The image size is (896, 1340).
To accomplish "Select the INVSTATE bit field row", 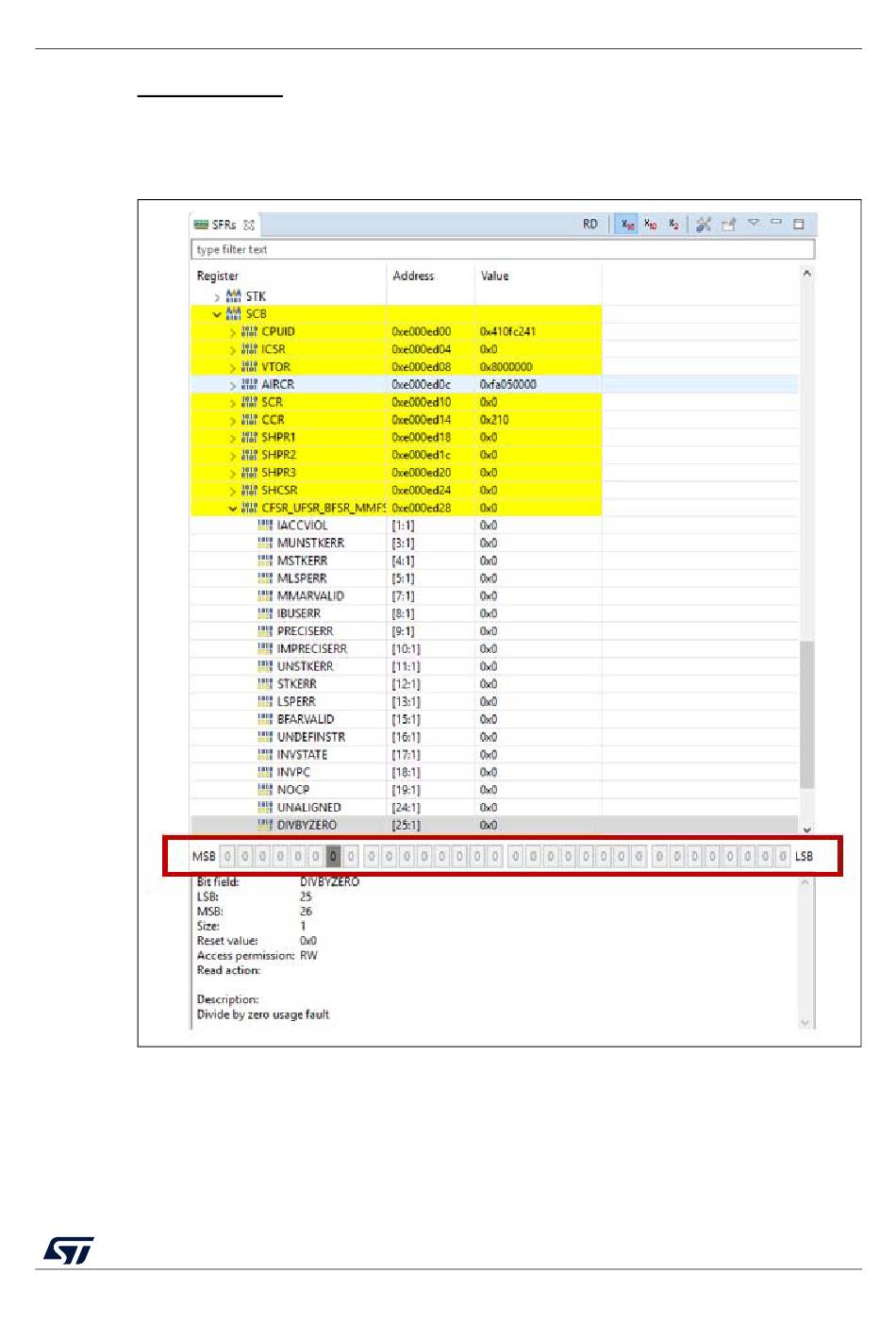I will (x=494, y=755).
